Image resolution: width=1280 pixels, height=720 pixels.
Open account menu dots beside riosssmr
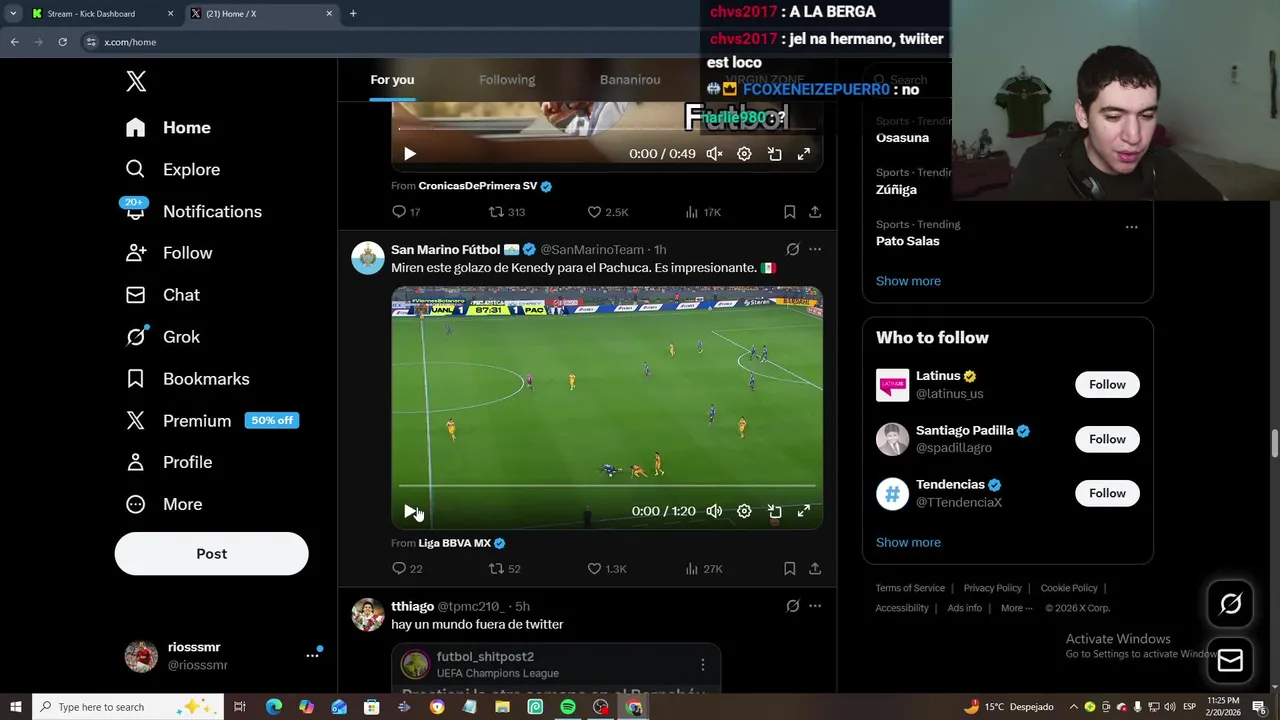point(312,656)
